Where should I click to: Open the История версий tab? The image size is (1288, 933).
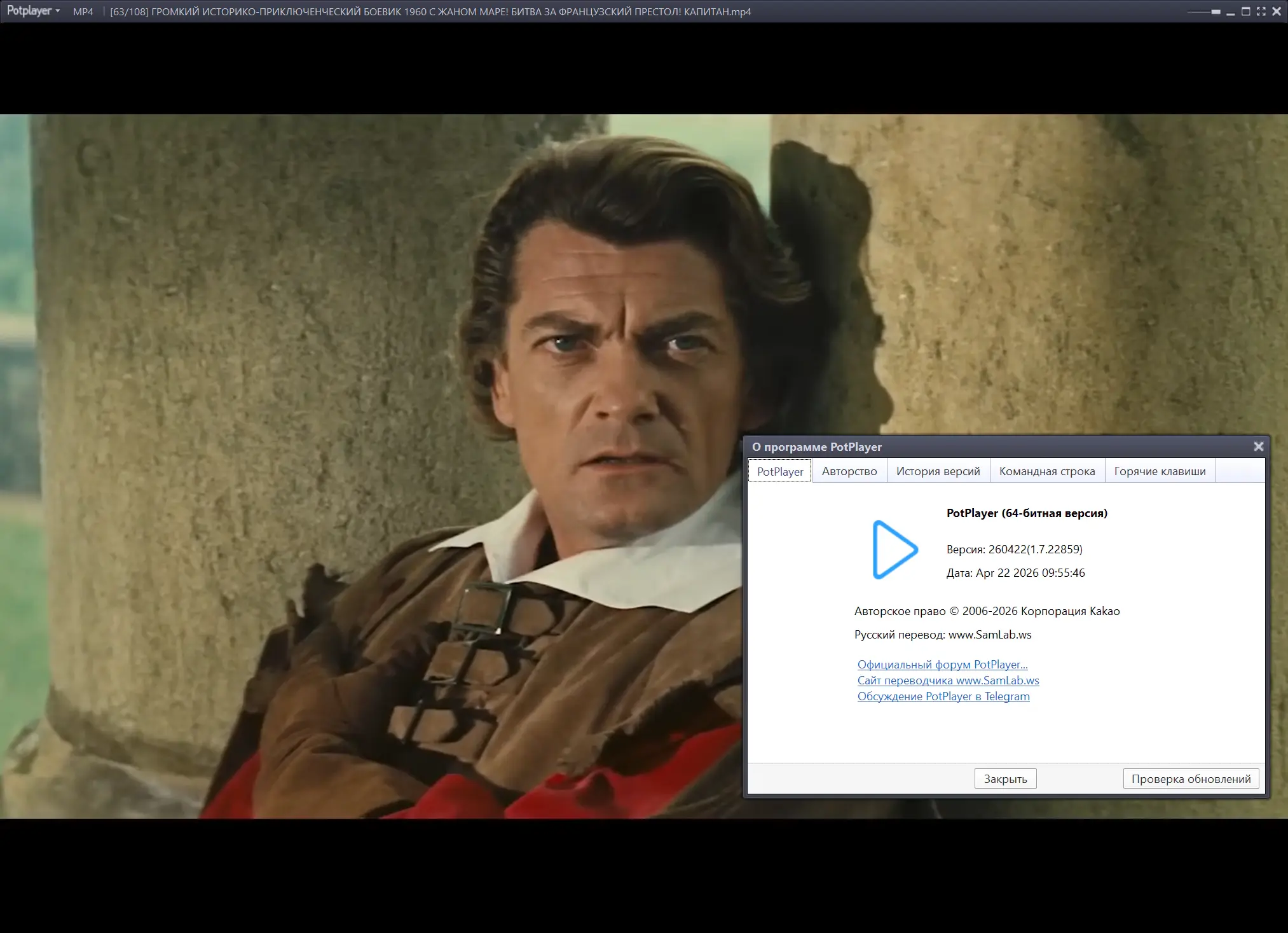tap(938, 471)
